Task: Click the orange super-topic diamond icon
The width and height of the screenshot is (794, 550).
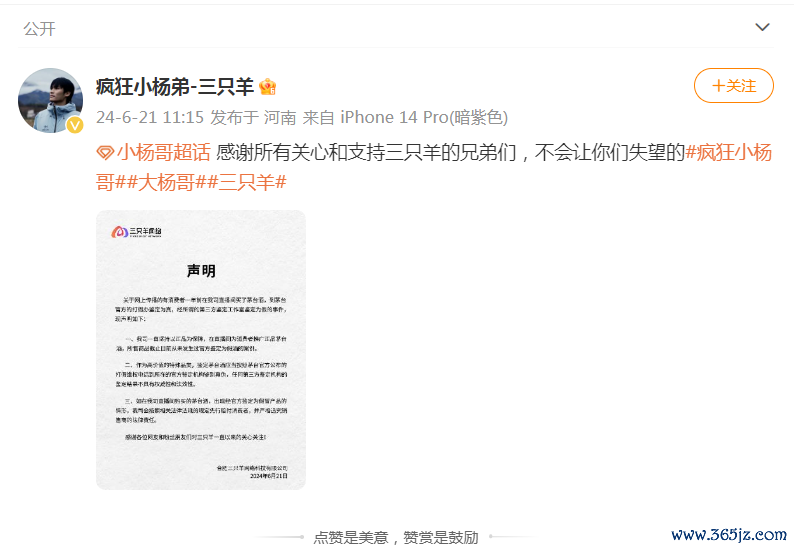Action: 105,152
